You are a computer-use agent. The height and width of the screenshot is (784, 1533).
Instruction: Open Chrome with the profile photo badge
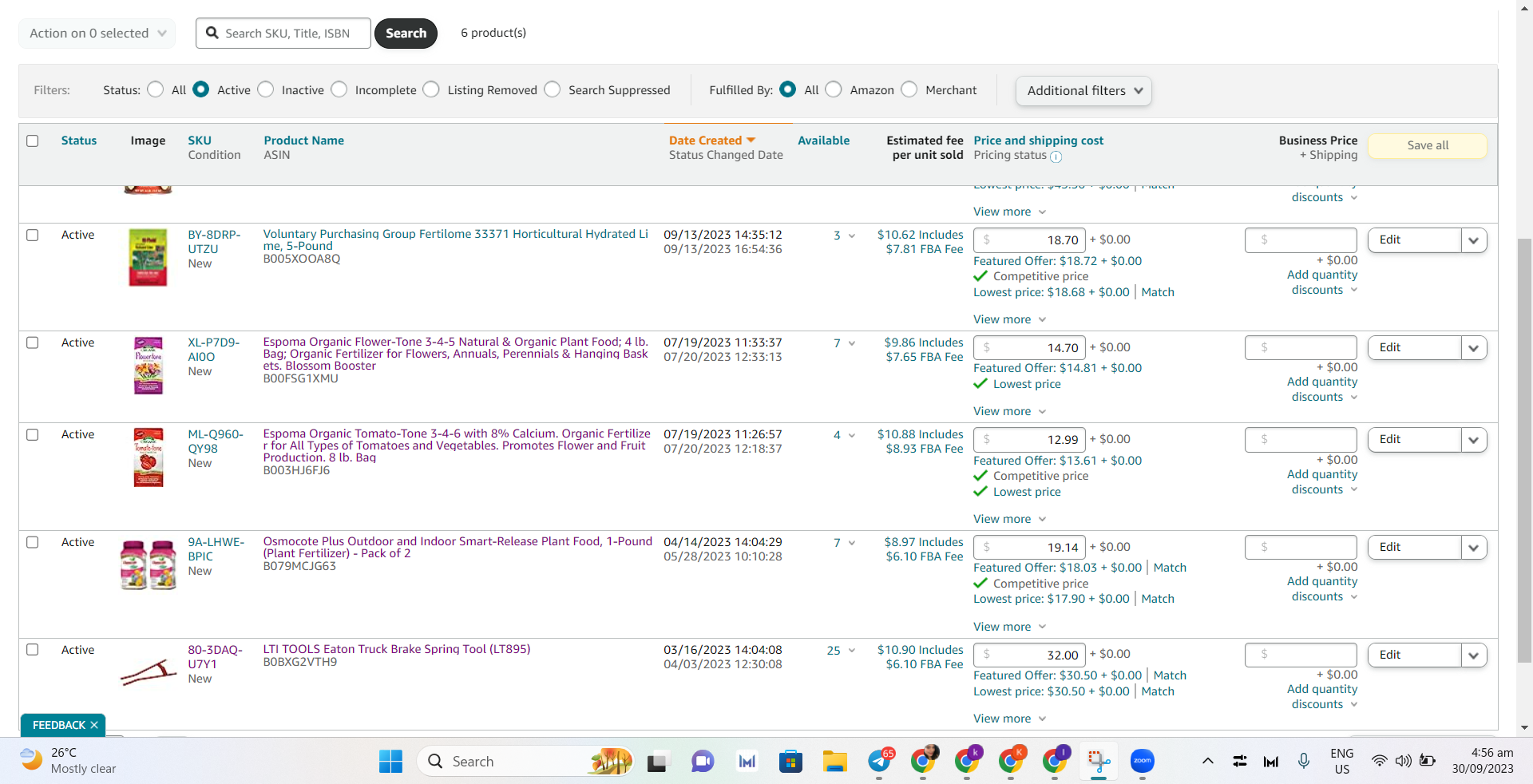tap(924, 760)
